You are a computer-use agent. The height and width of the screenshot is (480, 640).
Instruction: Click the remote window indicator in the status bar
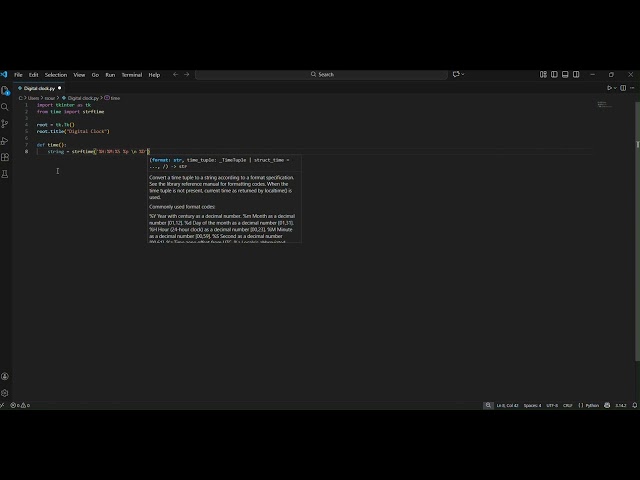[2, 405]
